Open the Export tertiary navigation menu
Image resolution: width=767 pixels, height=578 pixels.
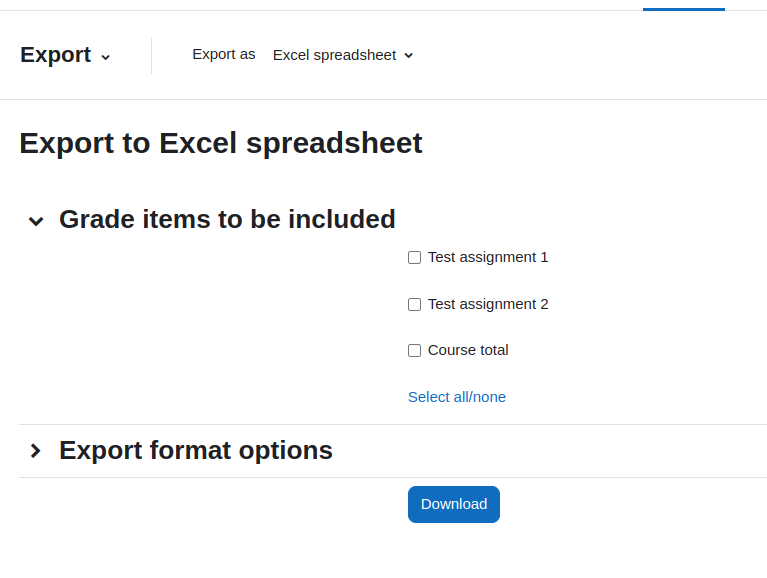65,55
